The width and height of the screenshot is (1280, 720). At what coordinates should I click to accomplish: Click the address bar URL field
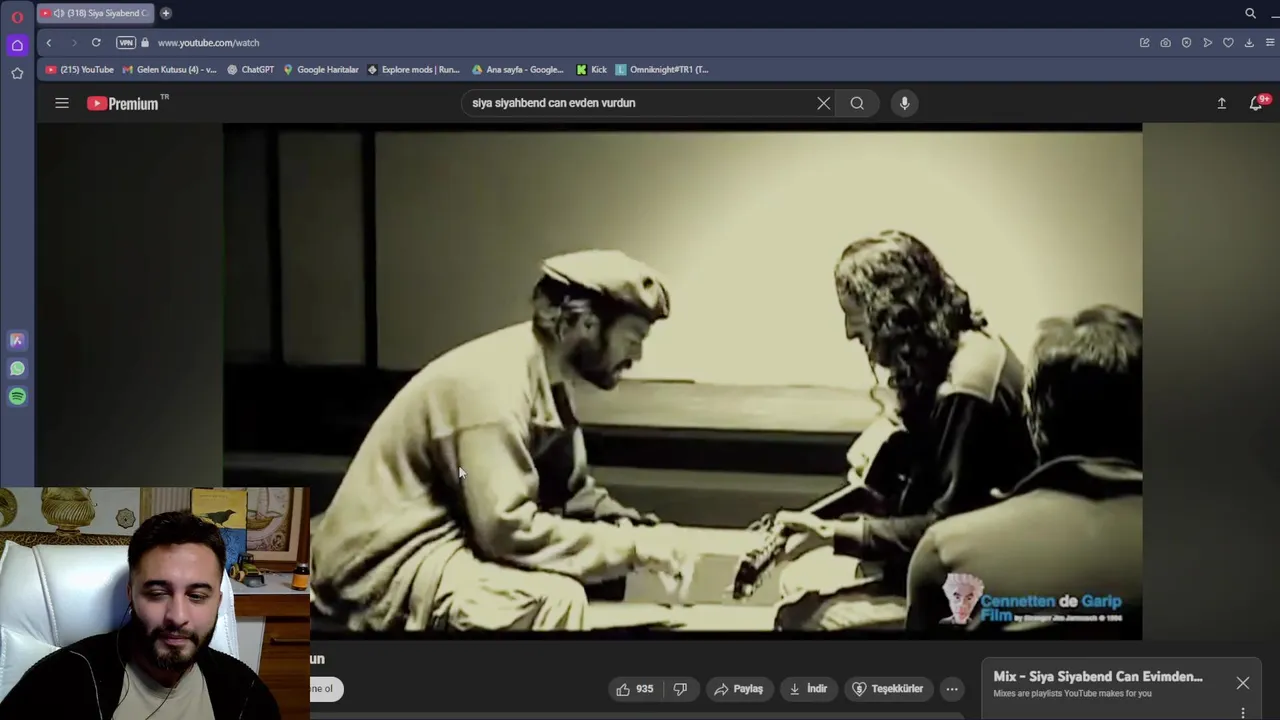point(208,43)
